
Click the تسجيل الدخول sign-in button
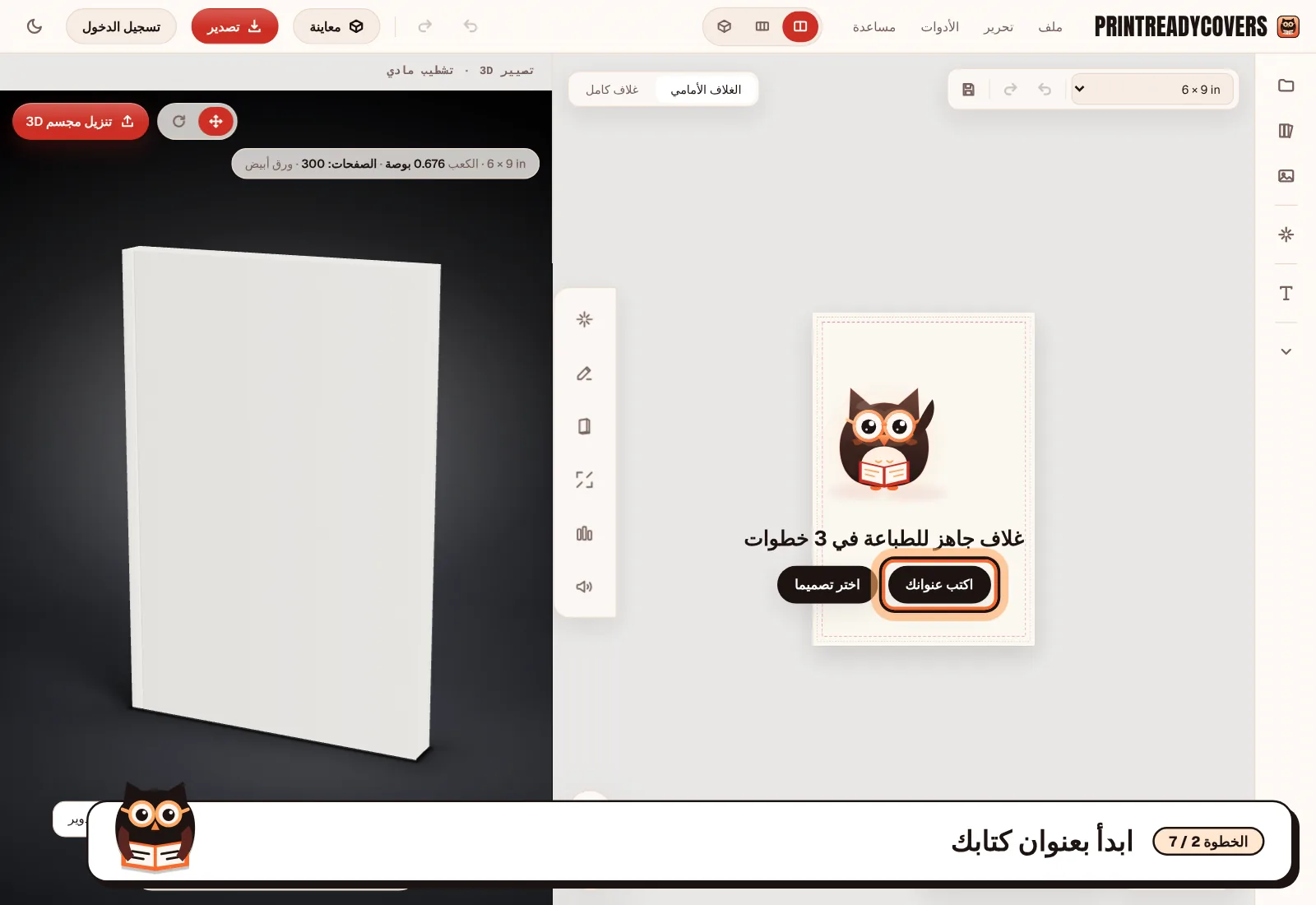coord(121,26)
